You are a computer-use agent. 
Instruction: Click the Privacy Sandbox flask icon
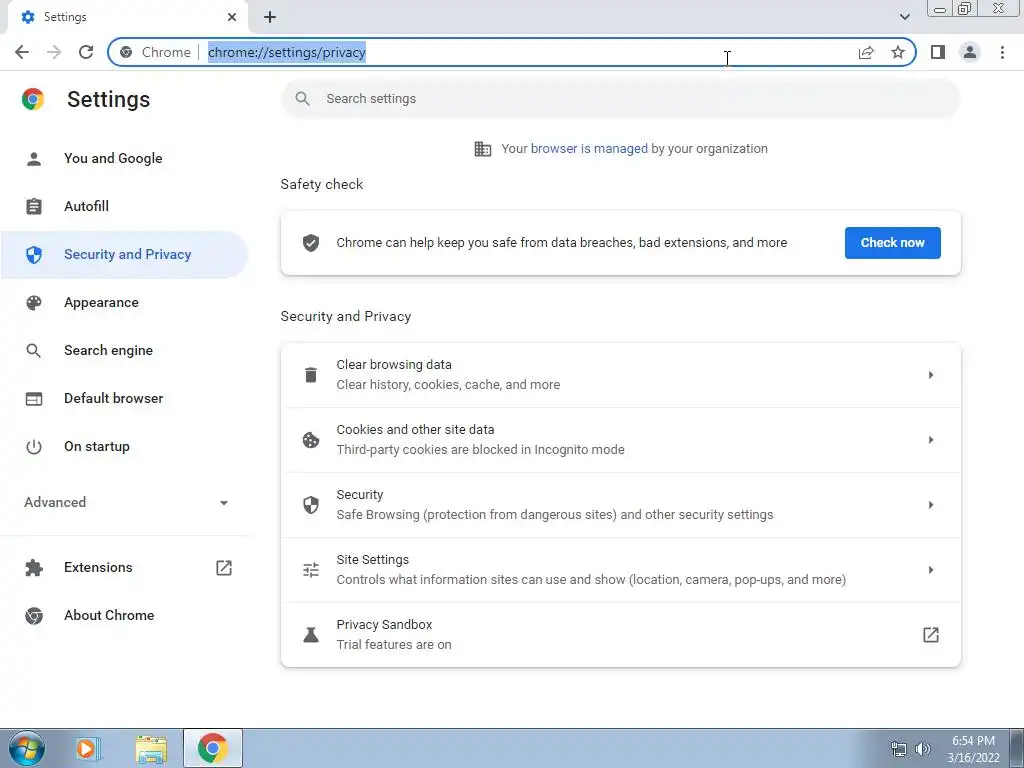311,635
